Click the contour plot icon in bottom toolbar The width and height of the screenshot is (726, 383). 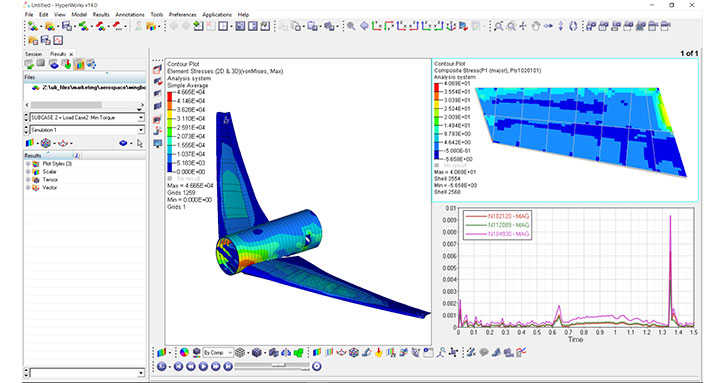(161, 353)
